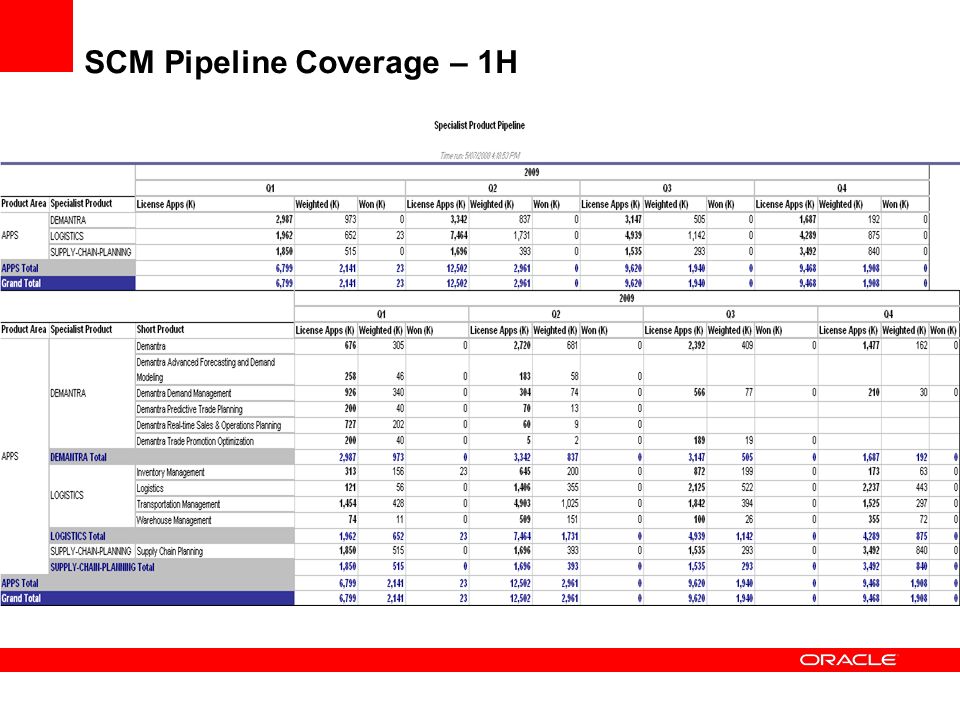Click the Transportation Management row label
Screen dimensions: 960x720
point(178,504)
